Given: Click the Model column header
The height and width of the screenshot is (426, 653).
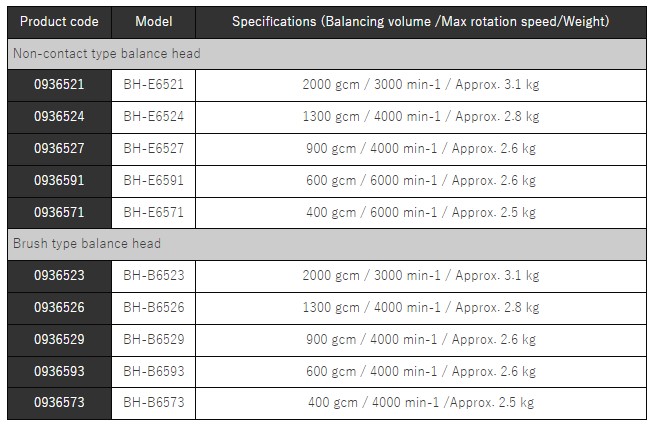Looking at the screenshot, I should 153,21.
